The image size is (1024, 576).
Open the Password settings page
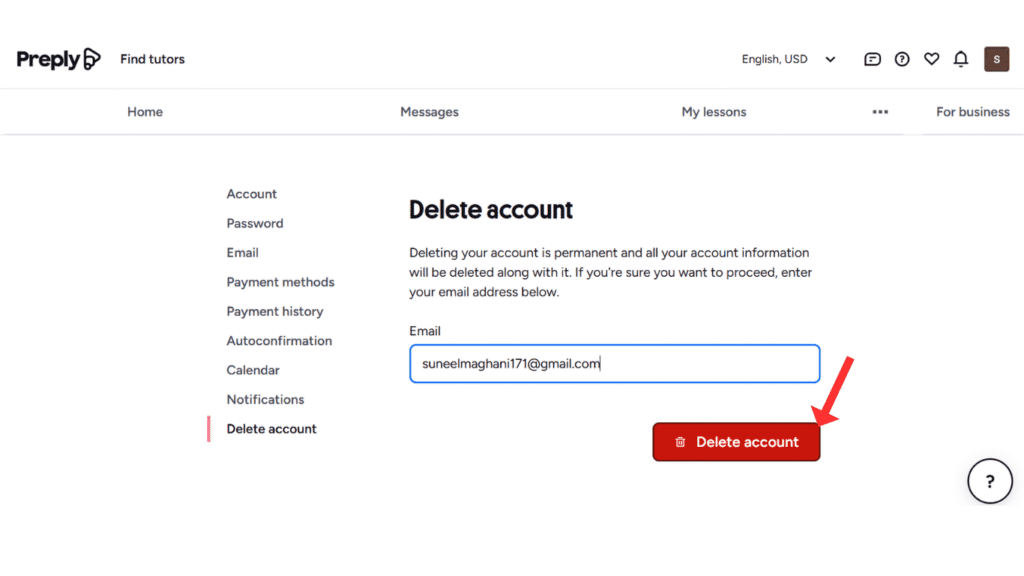click(254, 223)
